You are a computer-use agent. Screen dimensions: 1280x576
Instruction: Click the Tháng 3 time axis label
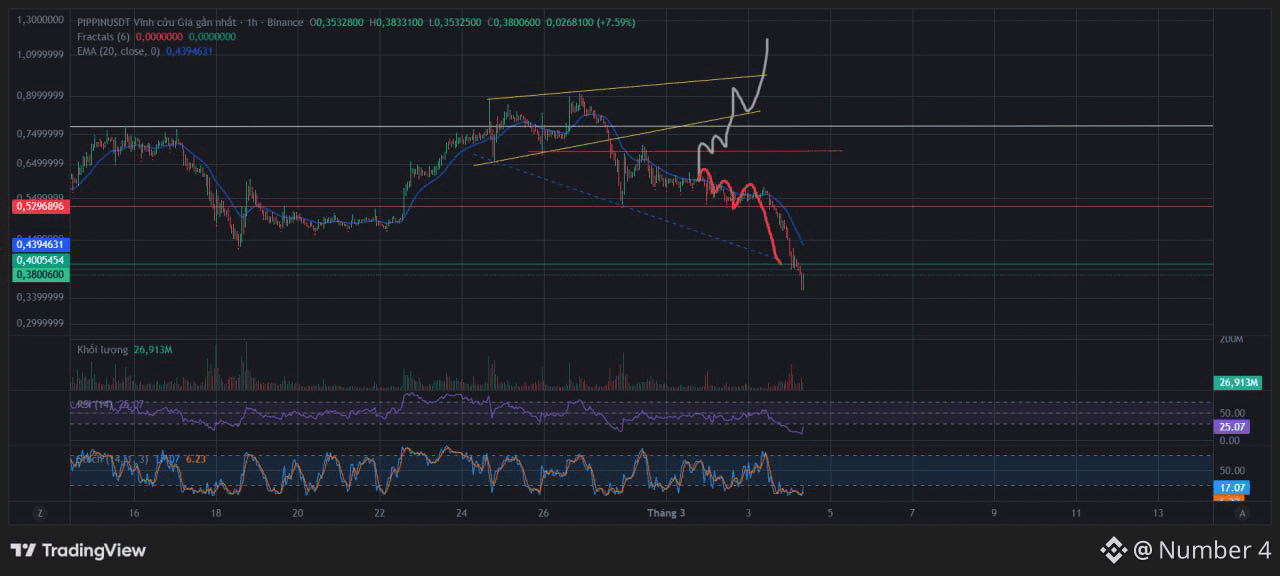667,513
